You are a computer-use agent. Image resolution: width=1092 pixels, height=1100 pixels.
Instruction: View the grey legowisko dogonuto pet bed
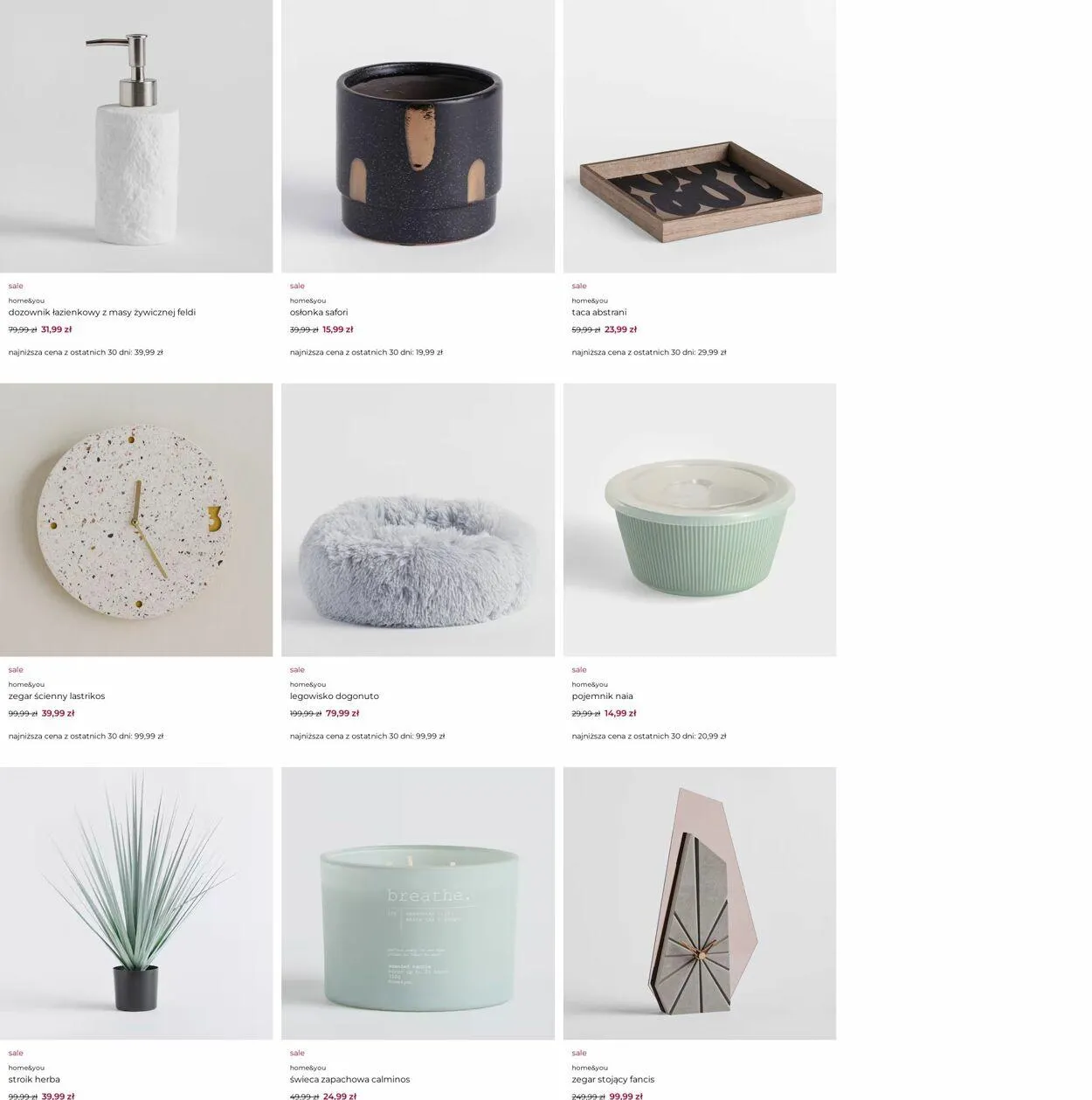(418, 520)
